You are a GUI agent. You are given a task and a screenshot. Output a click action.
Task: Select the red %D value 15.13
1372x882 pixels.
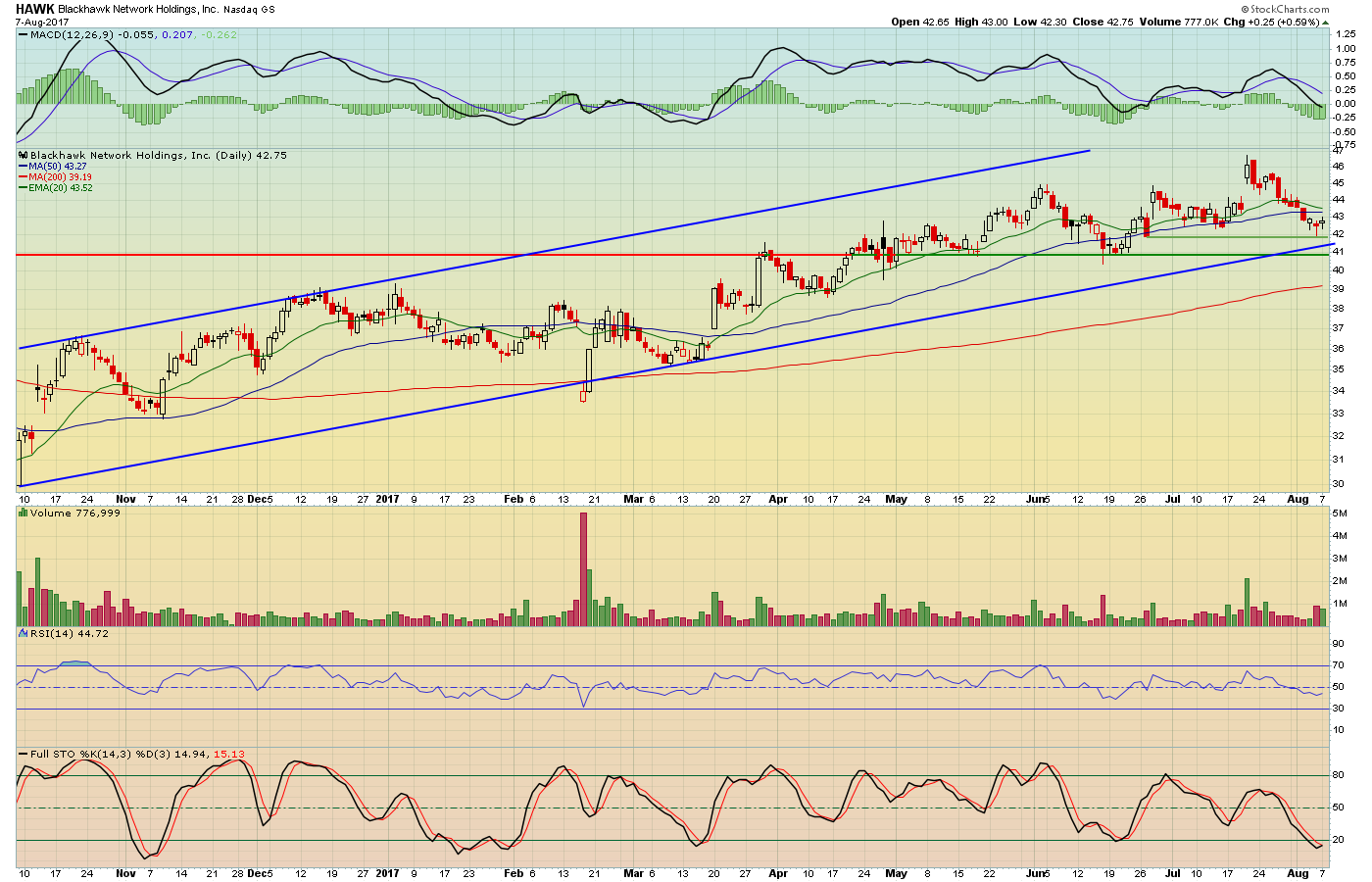tap(228, 754)
